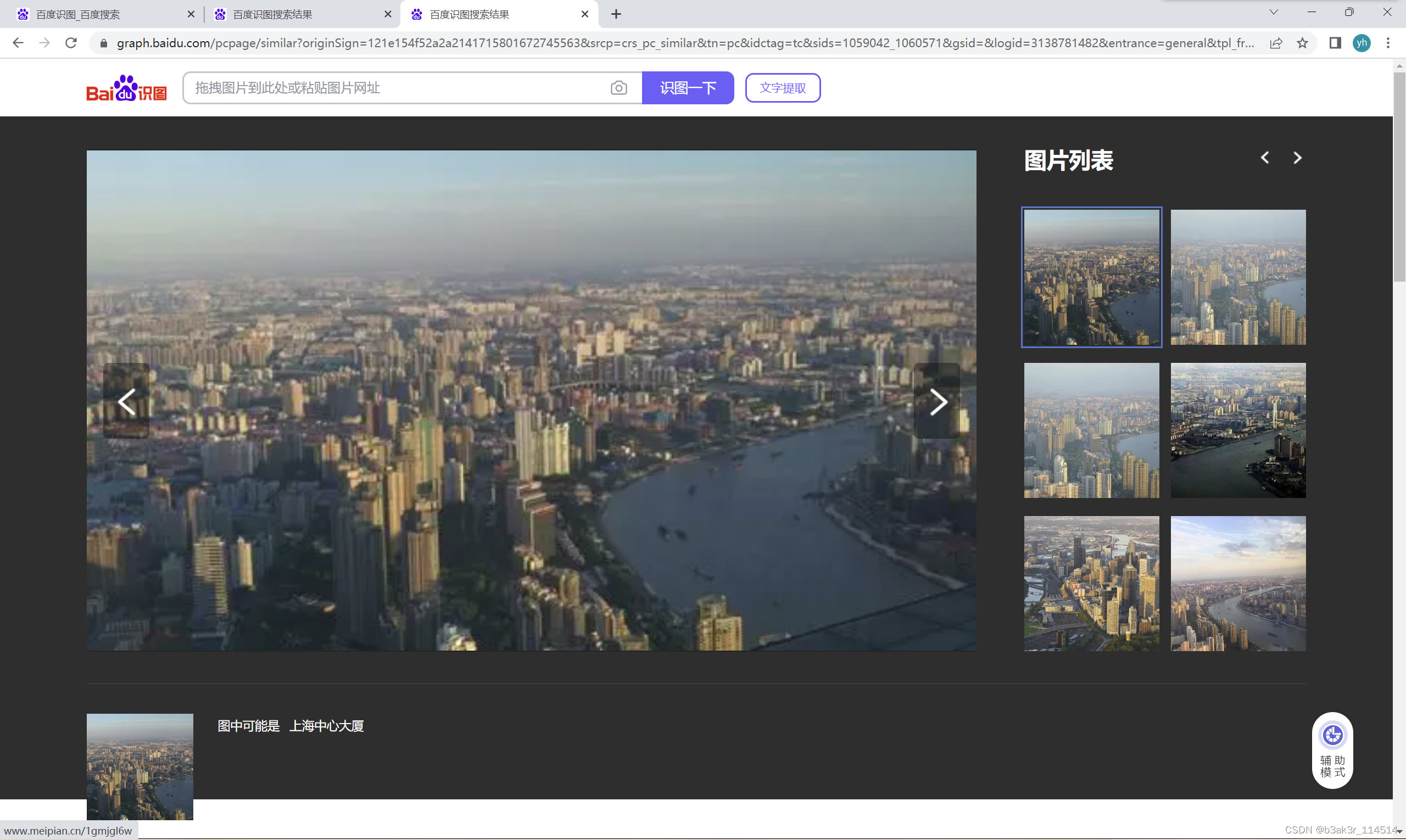Show next image with large right arrow
Screen dimensions: 1406x840
(937, 402)
